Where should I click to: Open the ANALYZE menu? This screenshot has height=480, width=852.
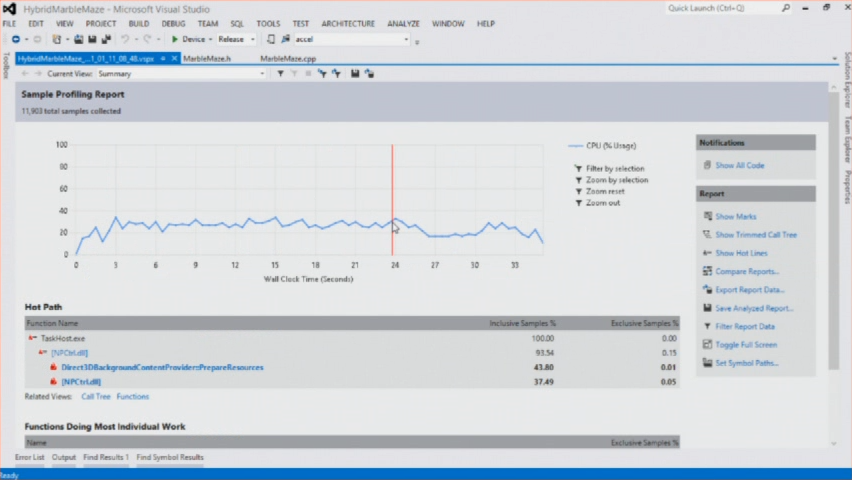pos(403,23)
